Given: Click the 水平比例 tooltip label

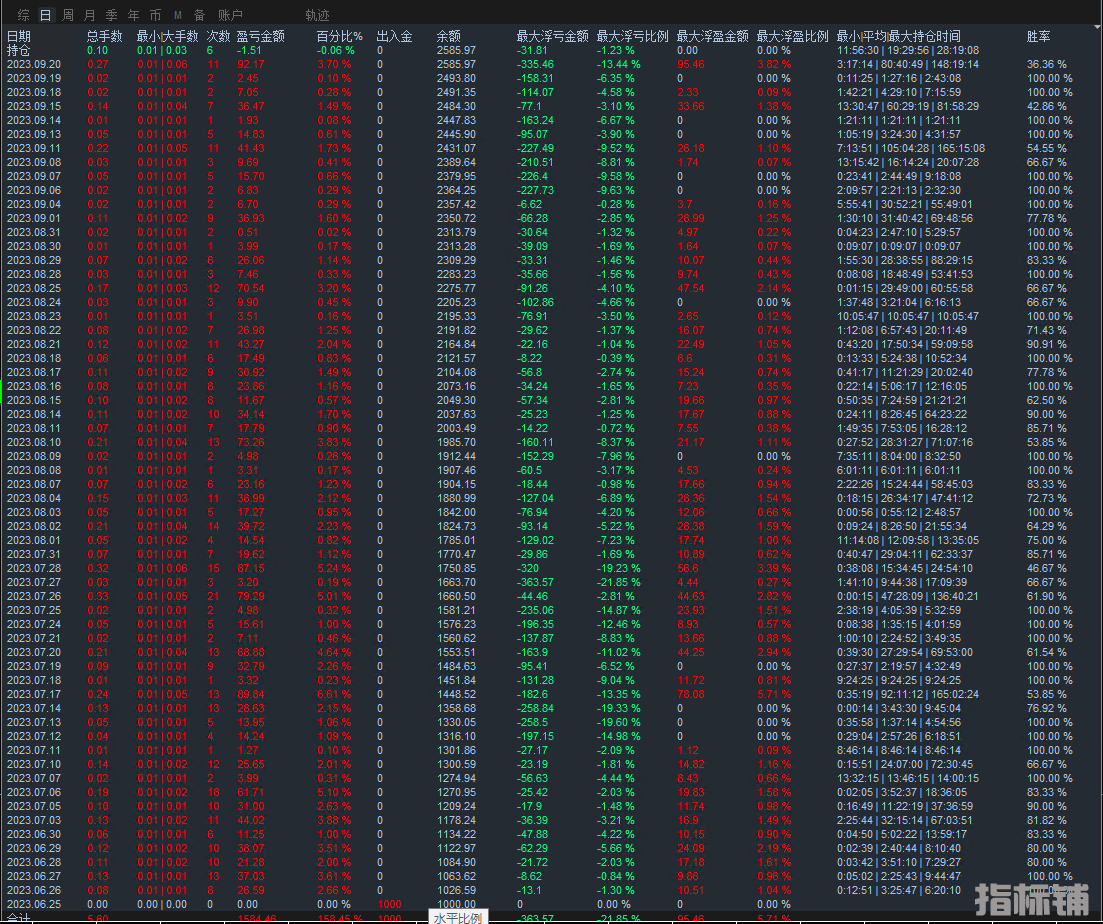Looking at the screenshot, I should 459,916.
